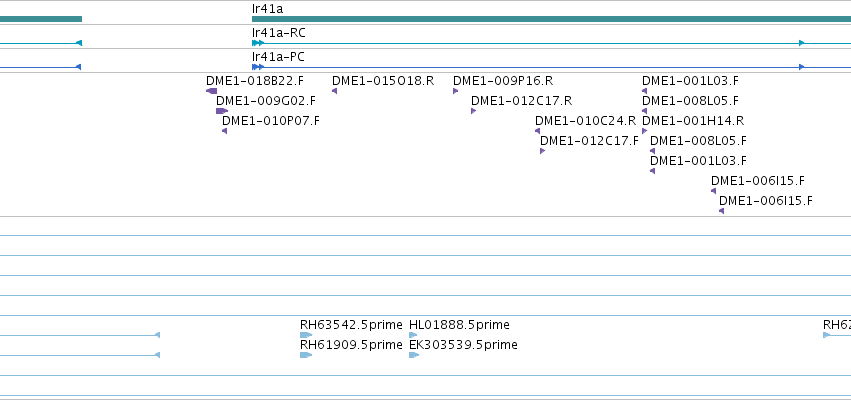Click the DME1-009G02.F feature arrow

click(221, 111)
